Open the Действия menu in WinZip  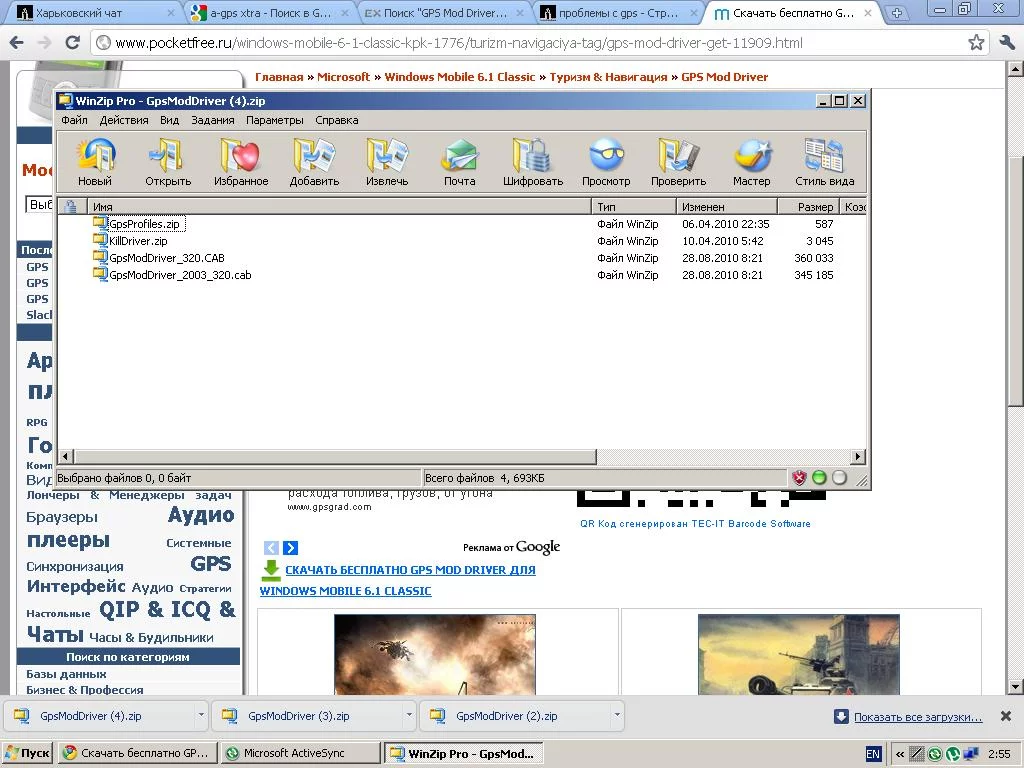point(124,120)
